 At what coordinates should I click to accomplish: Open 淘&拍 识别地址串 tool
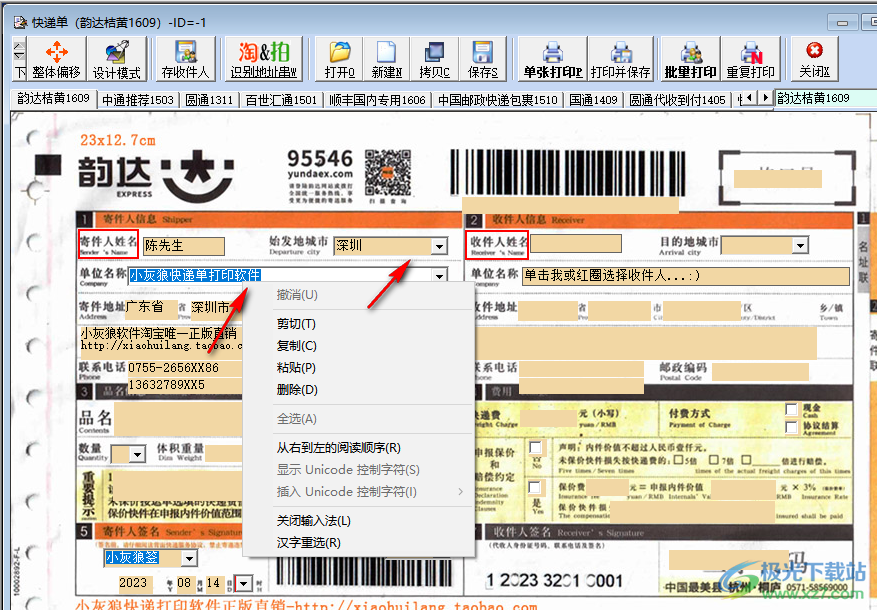[x=263, y=59]
